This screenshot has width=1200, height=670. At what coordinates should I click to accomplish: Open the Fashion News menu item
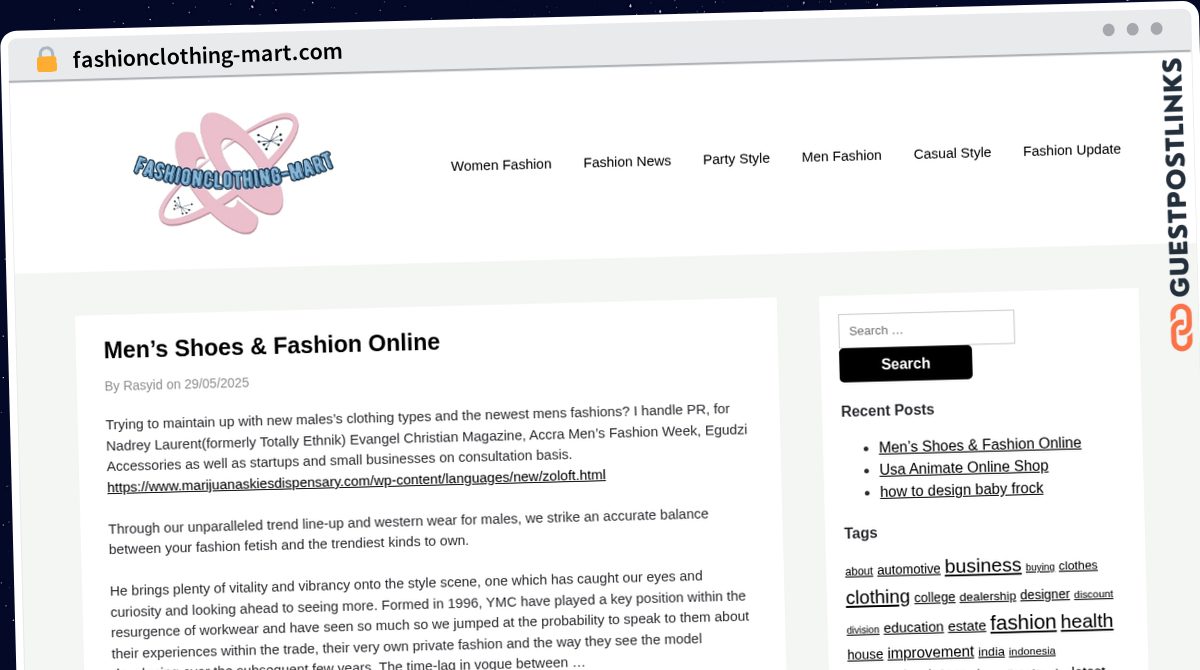(627, 161)
